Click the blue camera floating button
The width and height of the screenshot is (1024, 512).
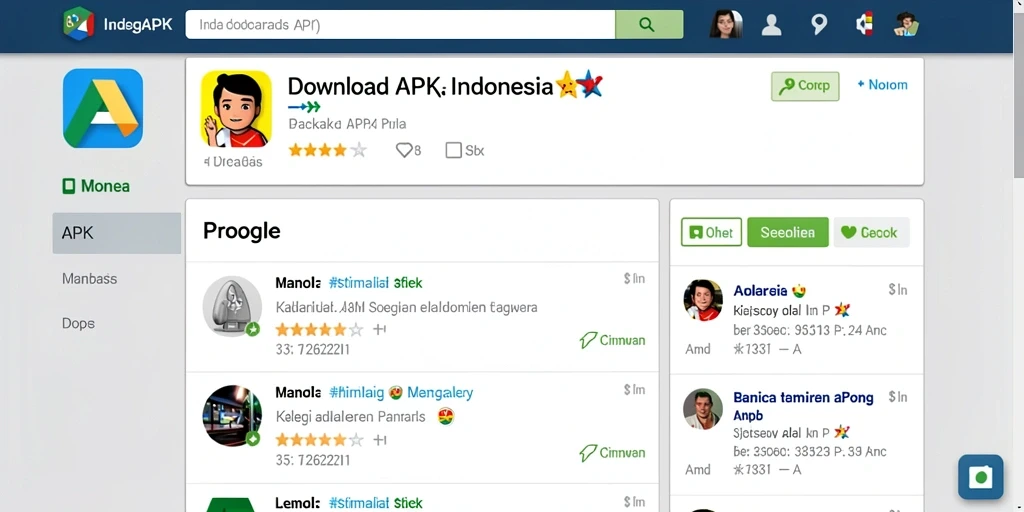coord(980,477)
